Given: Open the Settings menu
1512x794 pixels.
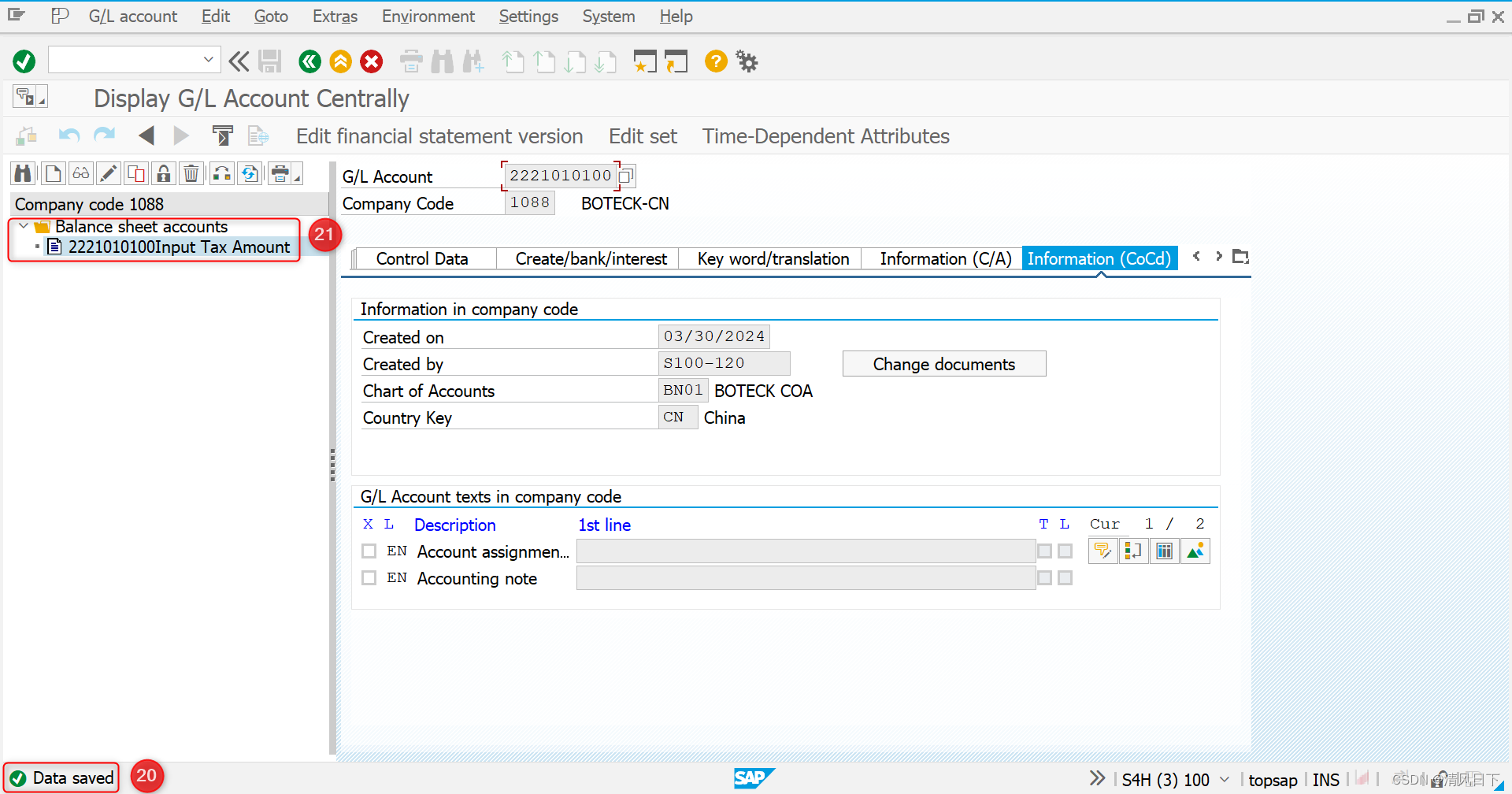Looking at the screenshot, I should click(x=528, y=16).
